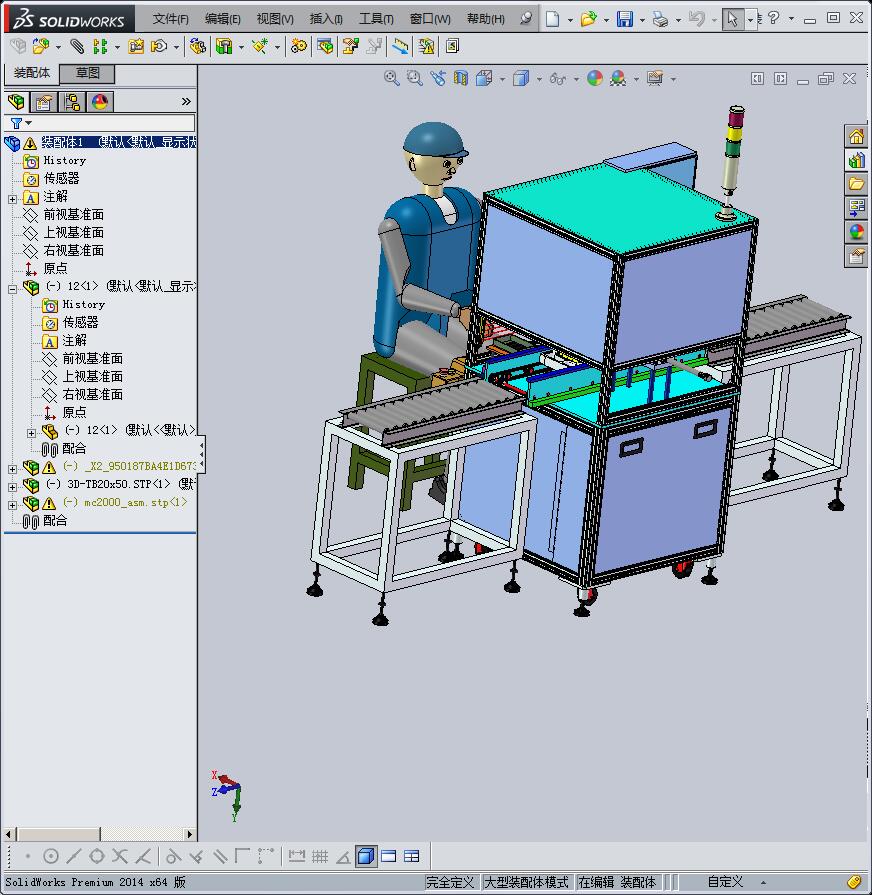Screen dimensions: 872x895
Task: Click the Edit Appearance color ball icon
Action: 595,78
